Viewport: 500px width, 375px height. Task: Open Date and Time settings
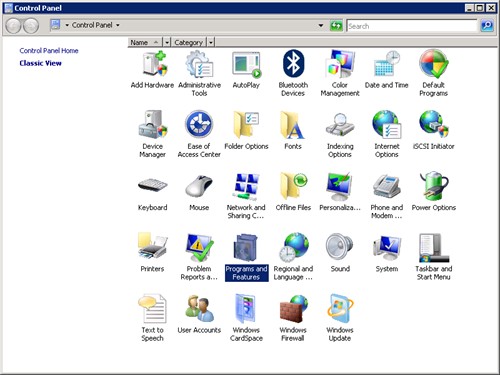(x=387, y=70)
